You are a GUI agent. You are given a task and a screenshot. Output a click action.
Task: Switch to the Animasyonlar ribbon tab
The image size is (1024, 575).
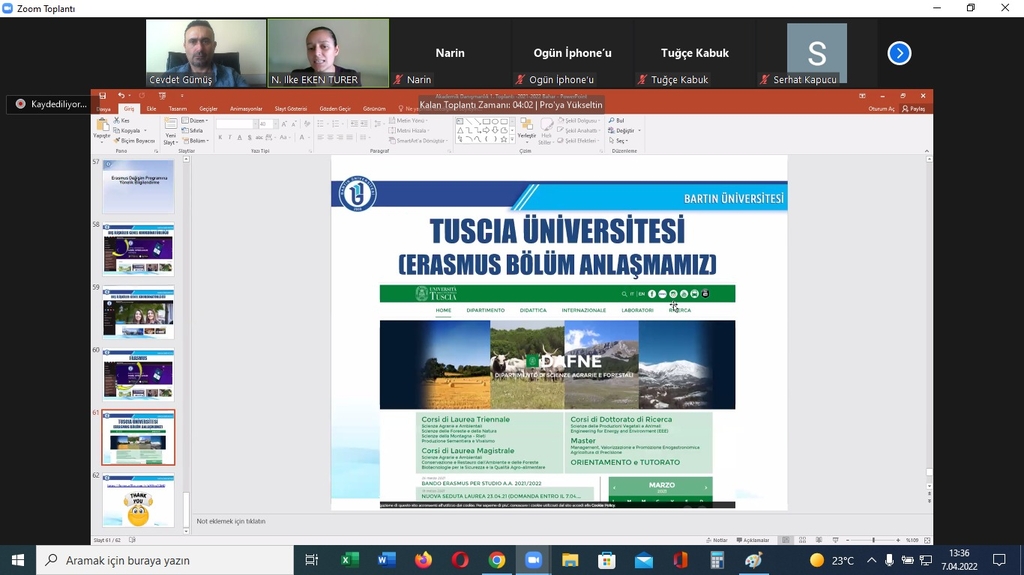click(246, 108)
